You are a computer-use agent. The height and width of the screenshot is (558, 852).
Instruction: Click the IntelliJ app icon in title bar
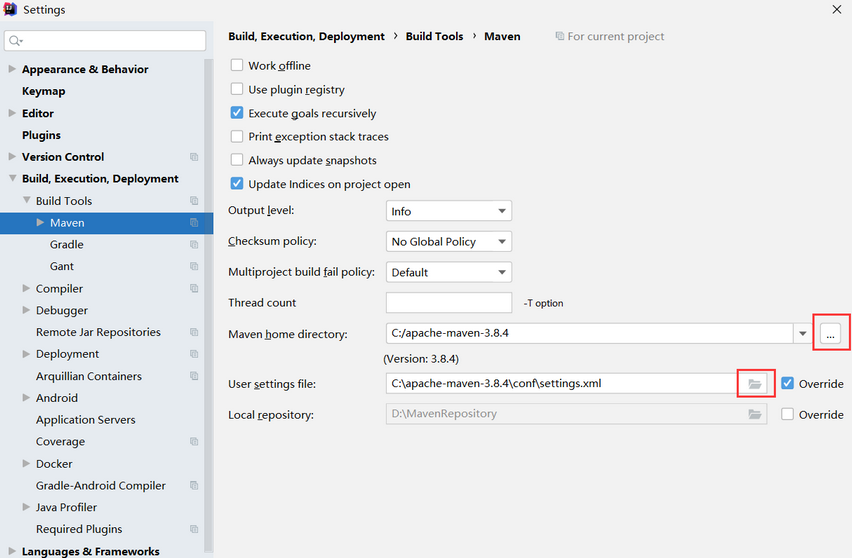tap(10, 9)
